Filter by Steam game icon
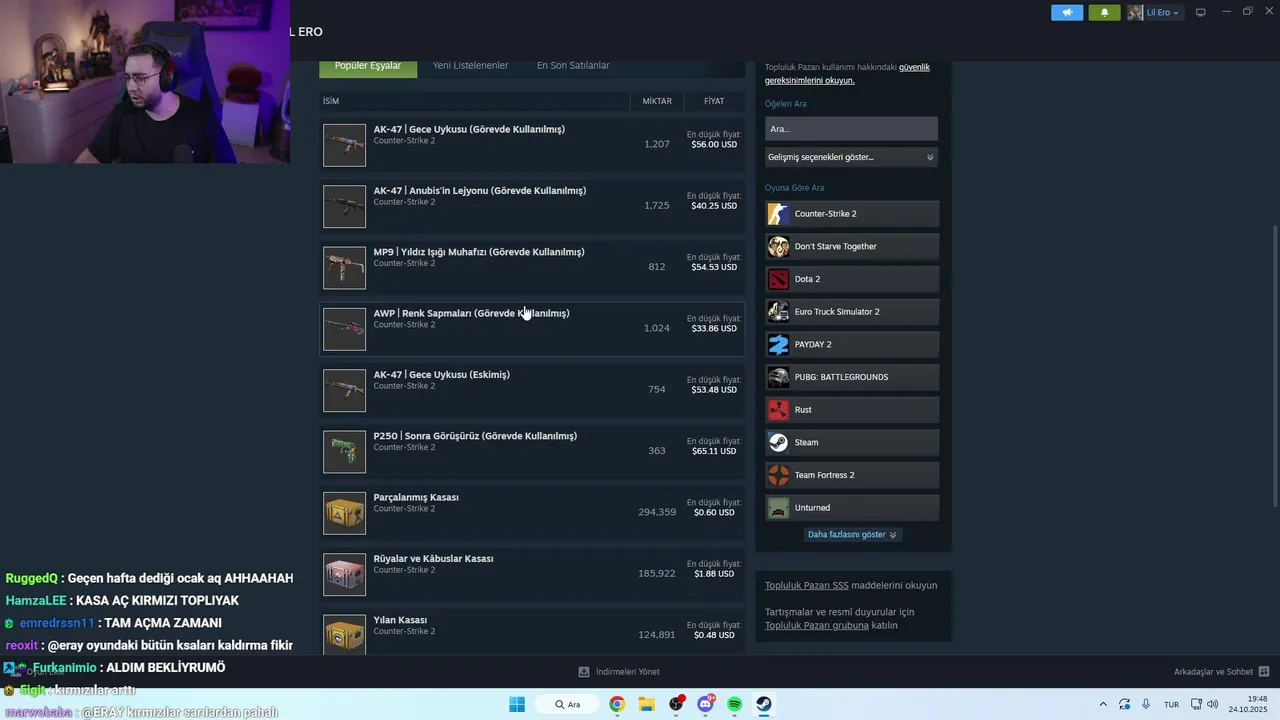 coord(778,442)
